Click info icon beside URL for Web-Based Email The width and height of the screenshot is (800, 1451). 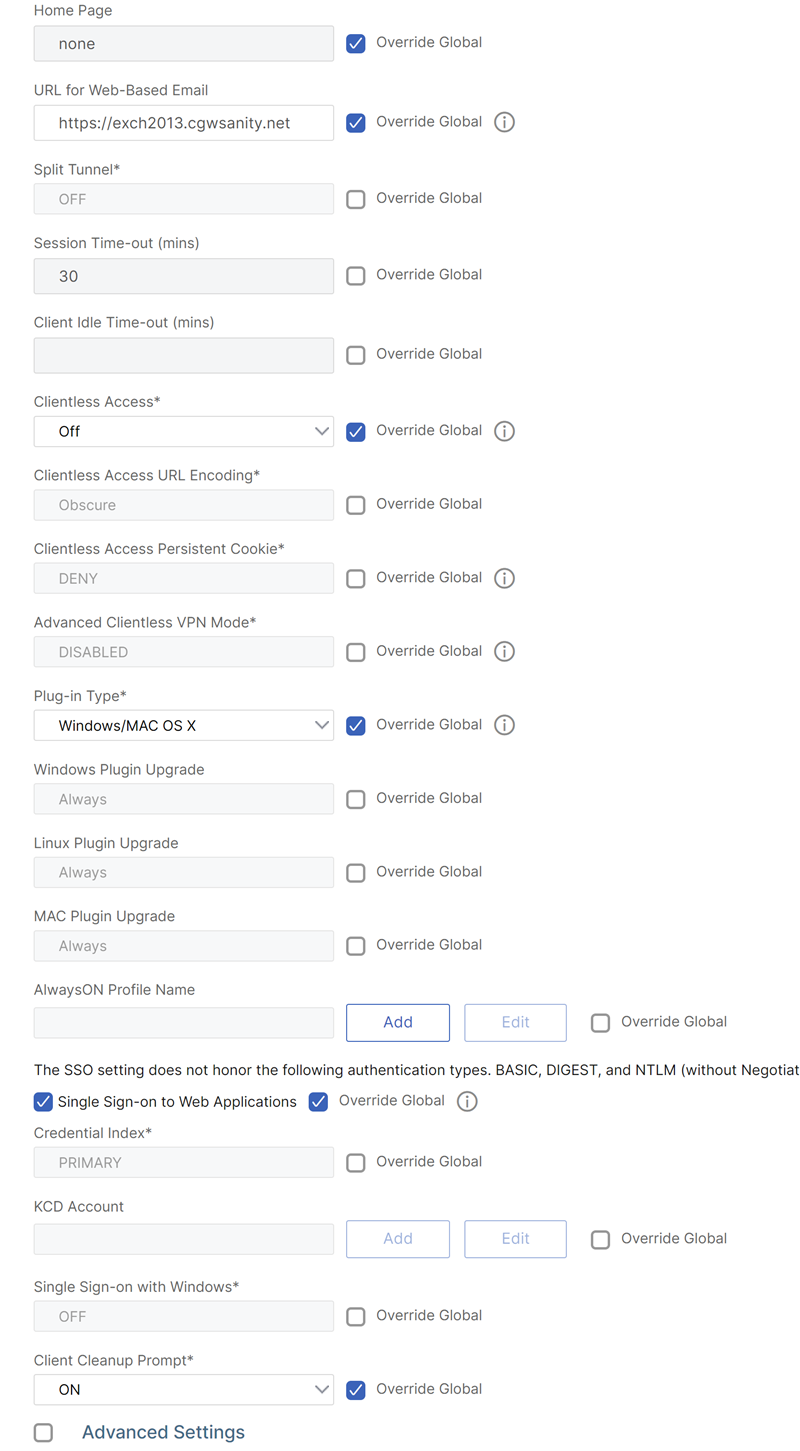click(x=505, y=122)
